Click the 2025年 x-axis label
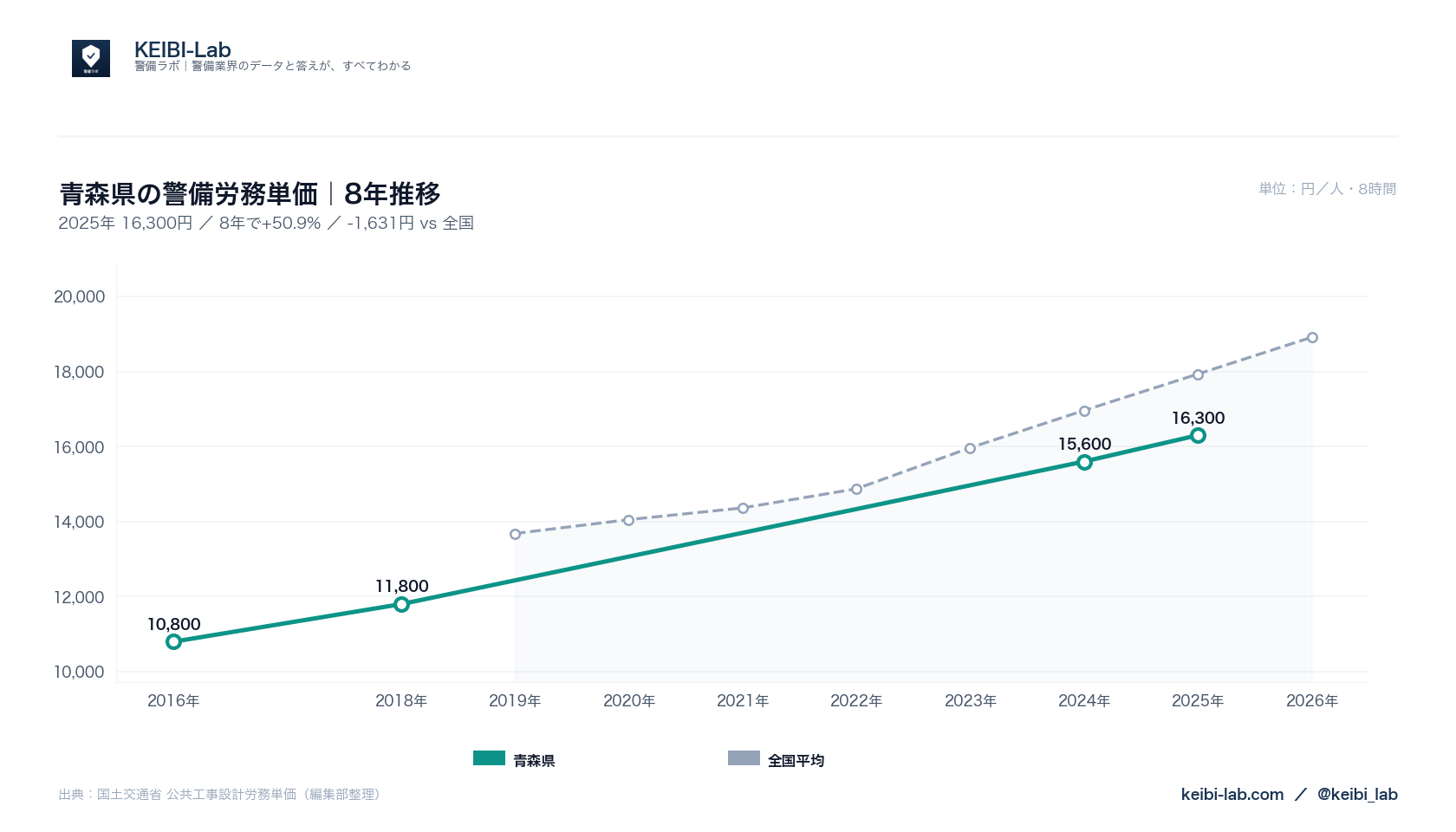The image size is (1456, 832). tap(1198, 700)
